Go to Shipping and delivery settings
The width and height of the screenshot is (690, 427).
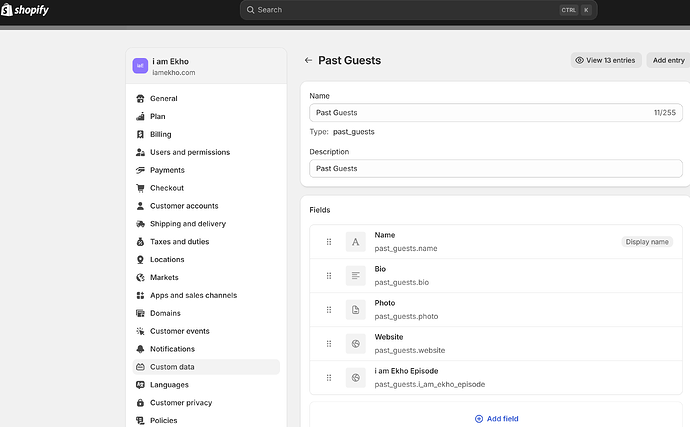(x=187, y=224)
